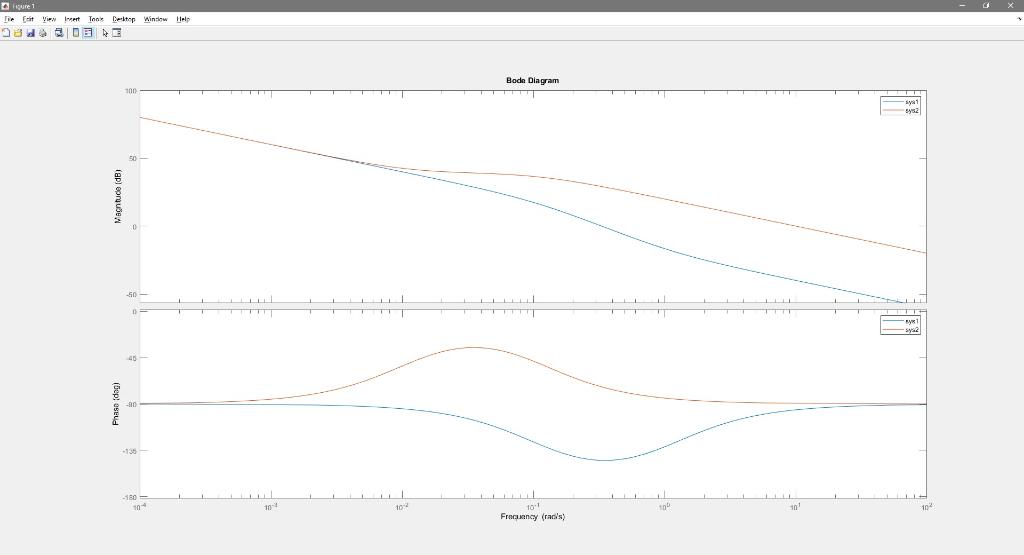
Task: Click the minimum of the blue sys1 phase curve
Action: [x=605, y=460]
